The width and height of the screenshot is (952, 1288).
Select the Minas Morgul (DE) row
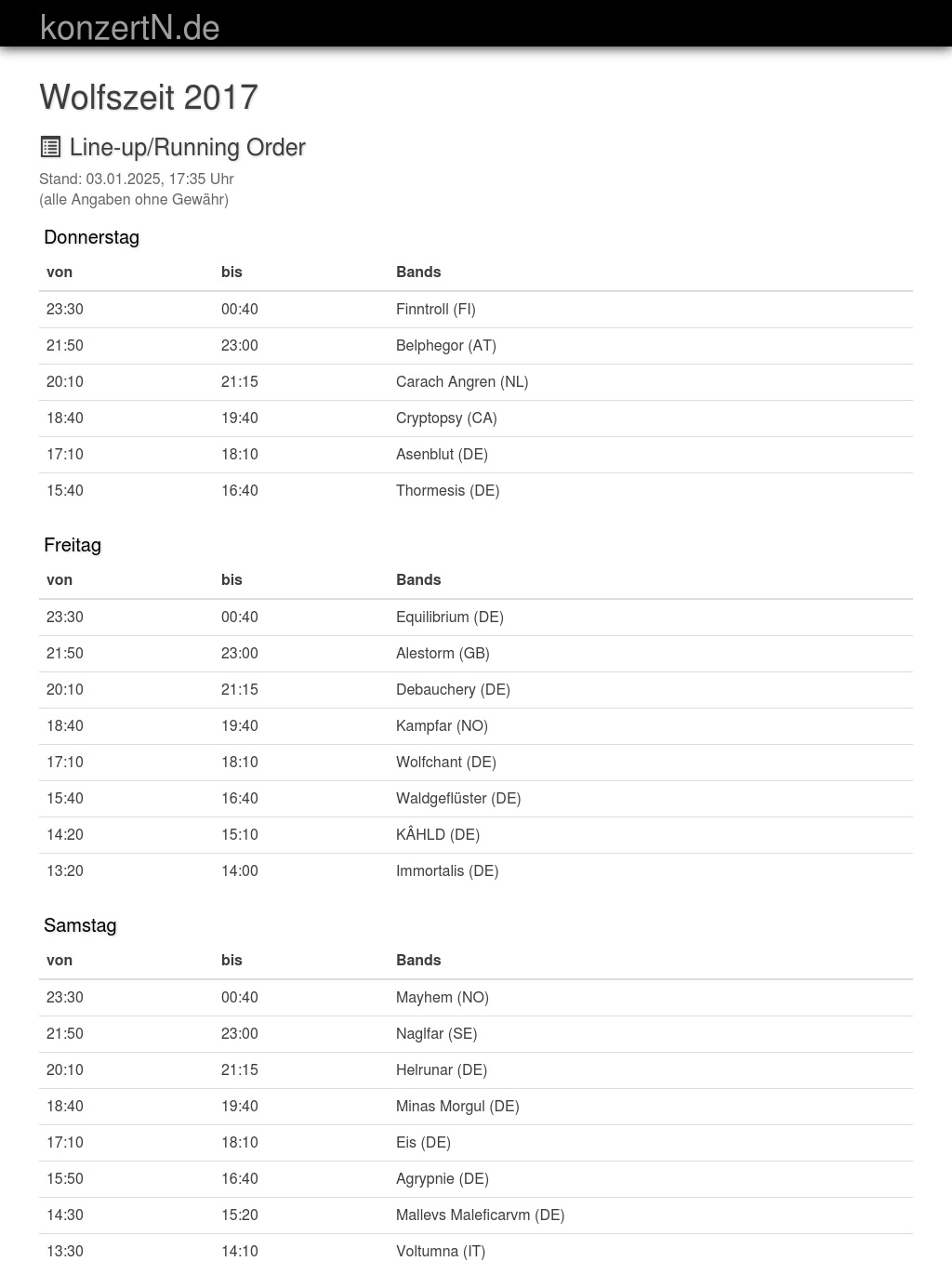tap(457, 1106)
